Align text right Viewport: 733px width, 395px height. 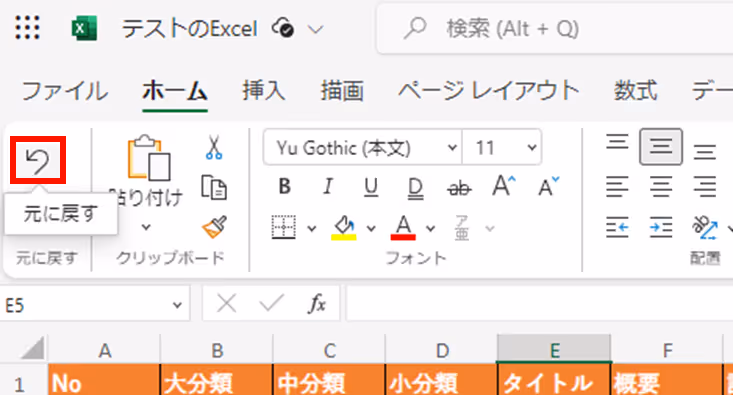click(705, 187)
